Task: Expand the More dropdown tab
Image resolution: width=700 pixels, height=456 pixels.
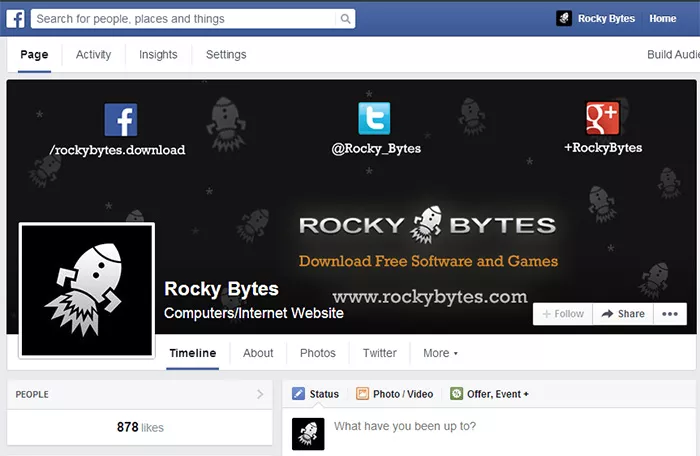Action: tap(441, 353)
